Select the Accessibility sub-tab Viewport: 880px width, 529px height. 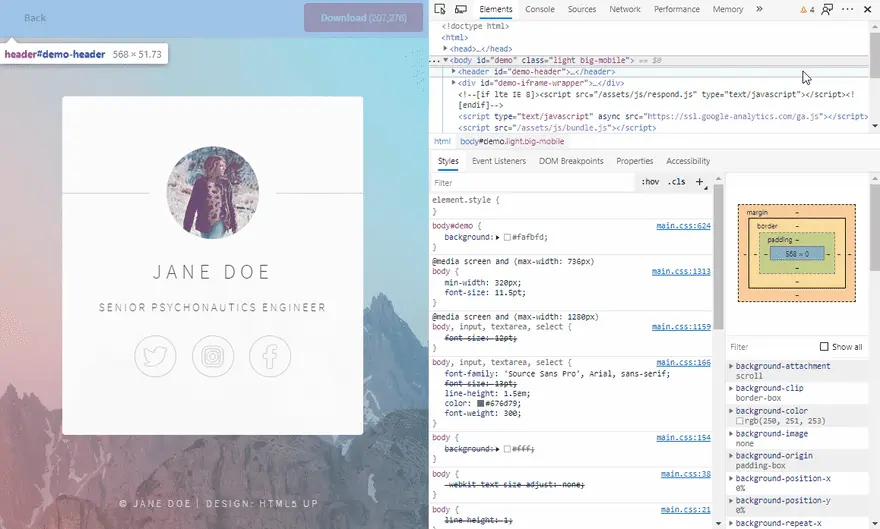[x=688, y=161]
